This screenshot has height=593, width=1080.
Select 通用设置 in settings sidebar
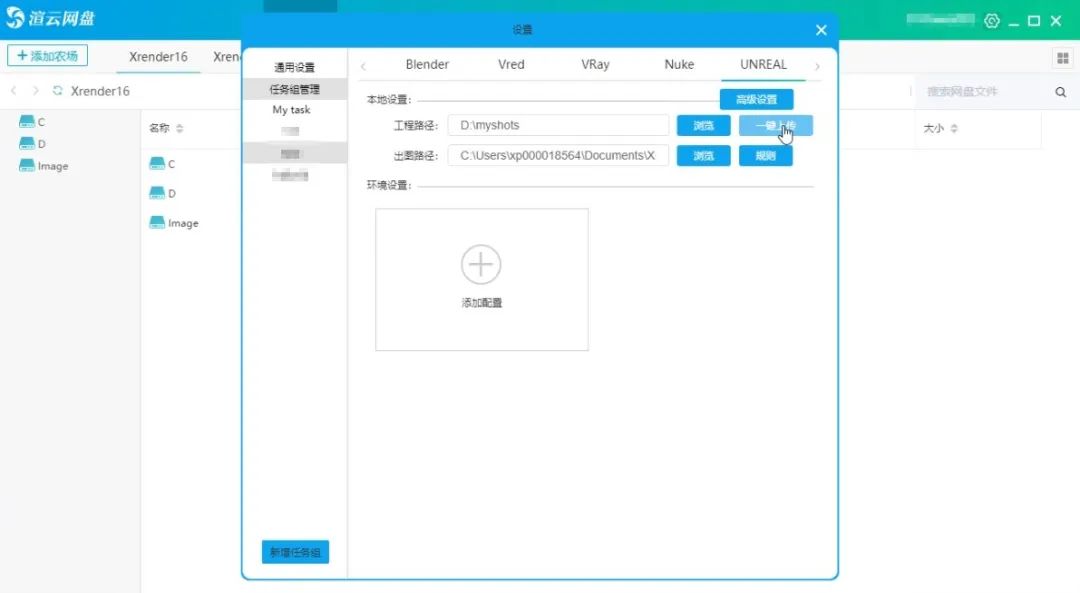(x=294, y=68)
